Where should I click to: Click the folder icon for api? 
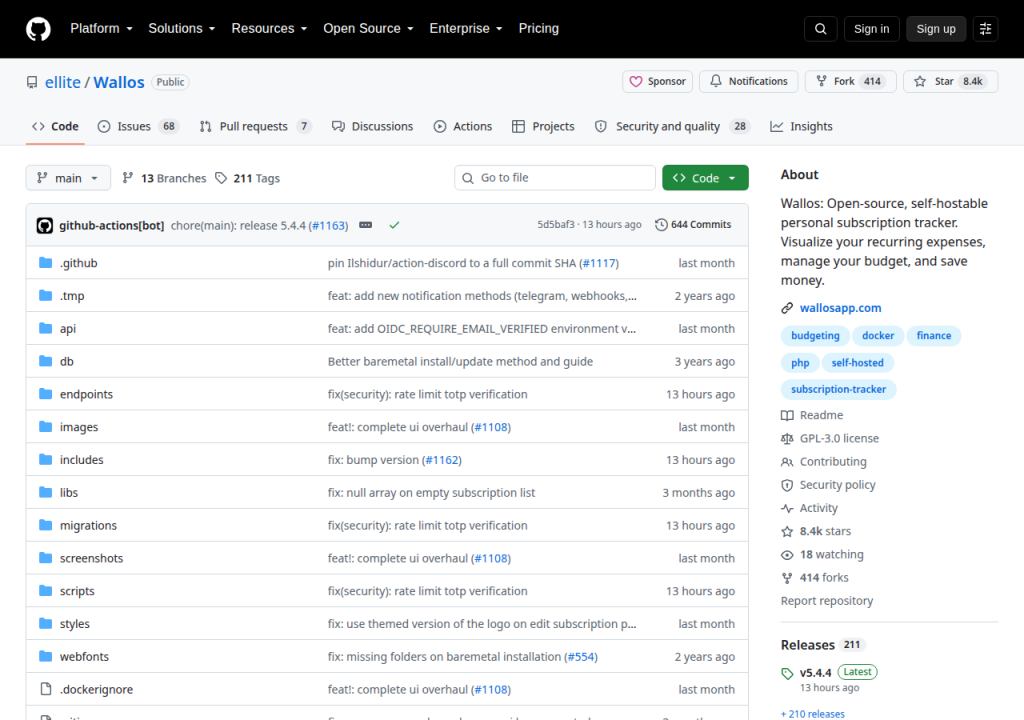pos(46,328)
